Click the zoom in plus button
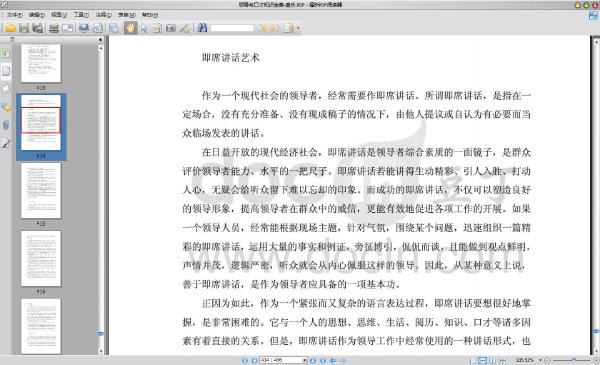The height and width of the screenshot is (365, 600). pyautogui.click(x=596, y=360)
